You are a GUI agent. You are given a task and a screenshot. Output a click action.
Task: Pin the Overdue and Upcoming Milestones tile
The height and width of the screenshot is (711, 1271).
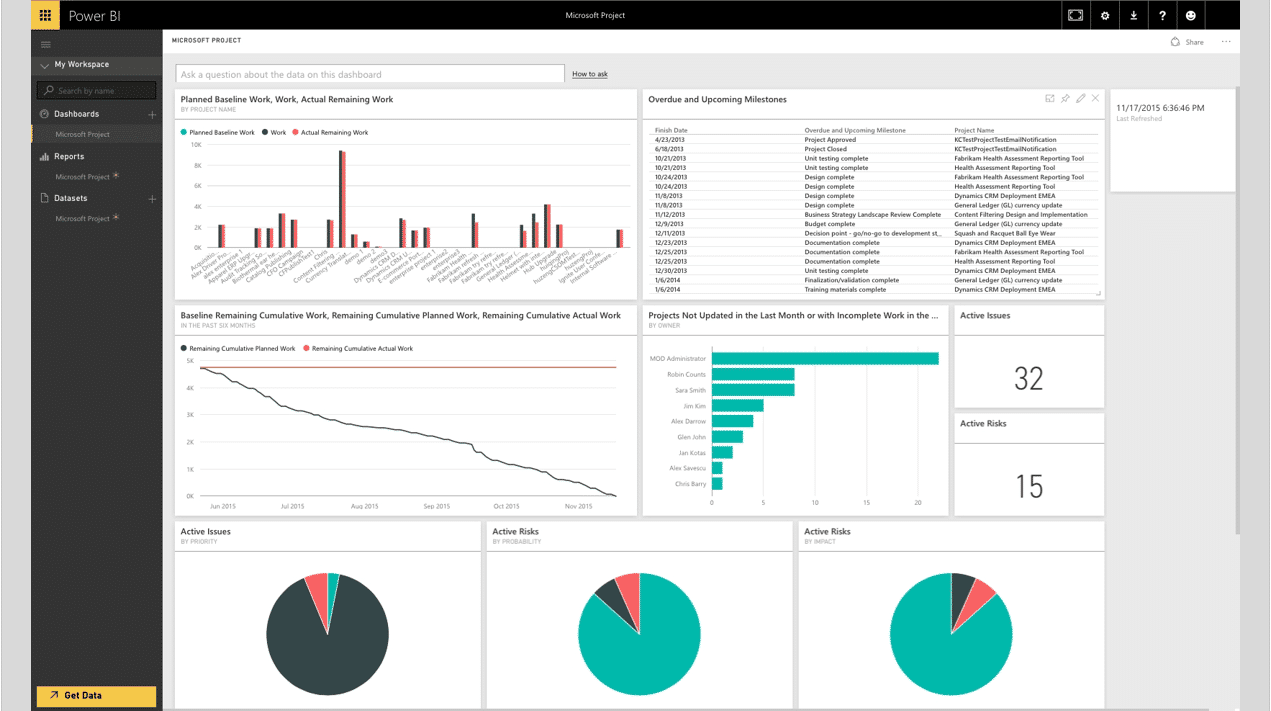click(x=1065, y=99)
